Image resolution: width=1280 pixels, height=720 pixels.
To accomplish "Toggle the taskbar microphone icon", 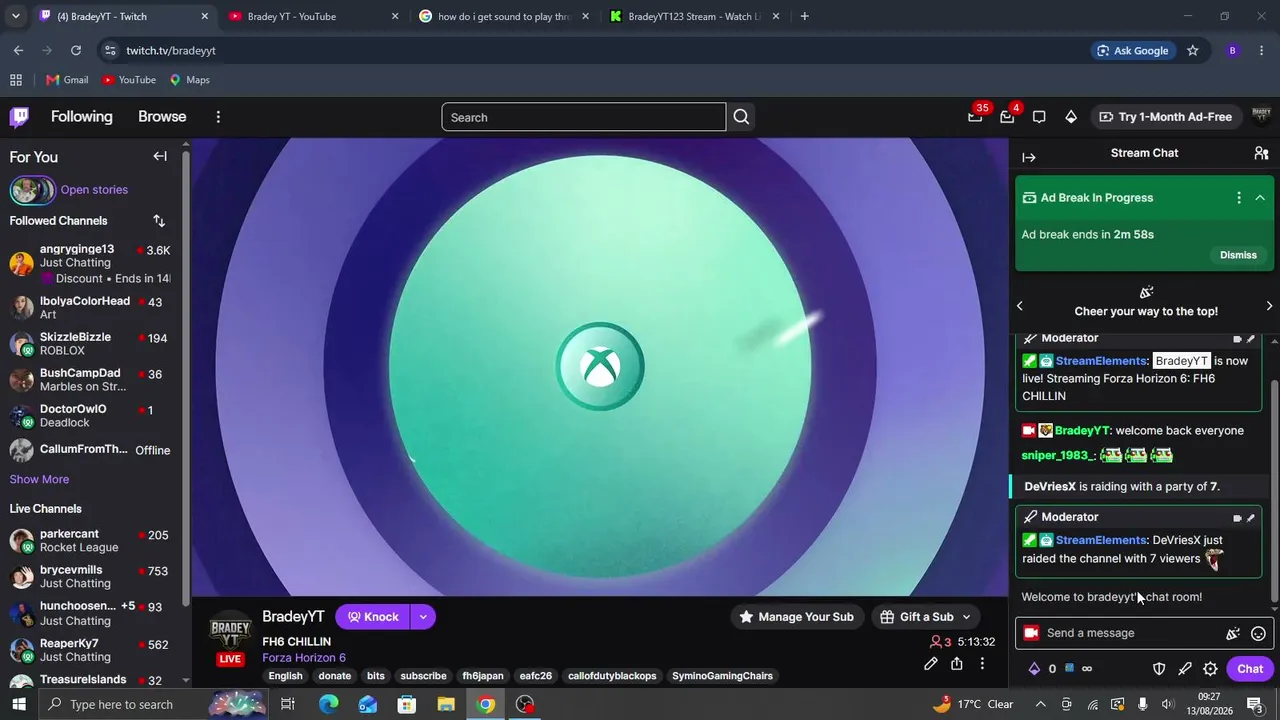I will [x=1142, y=704].
